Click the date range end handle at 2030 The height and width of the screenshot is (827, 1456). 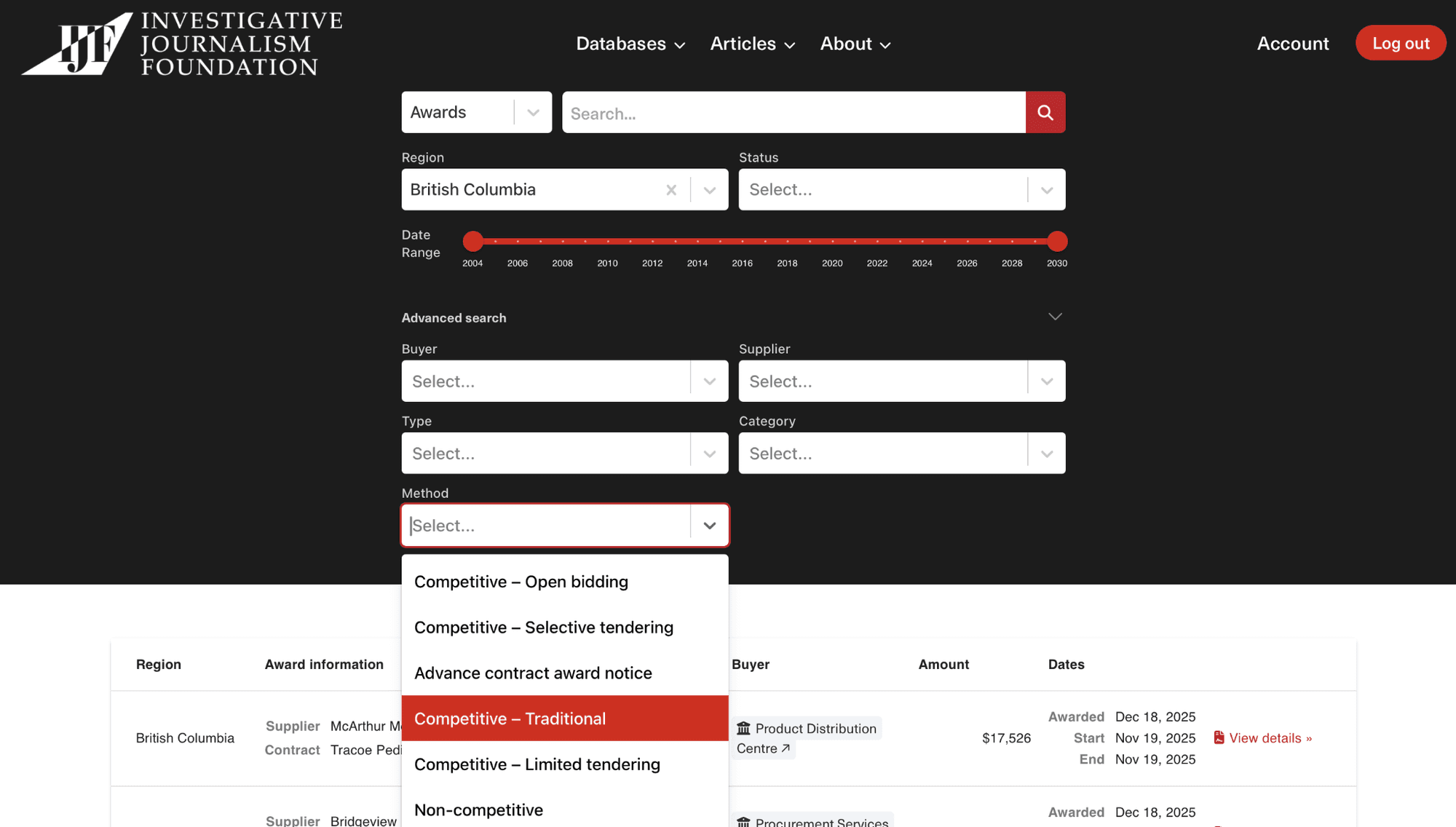pyautogui.click(x=1057, y=241)
